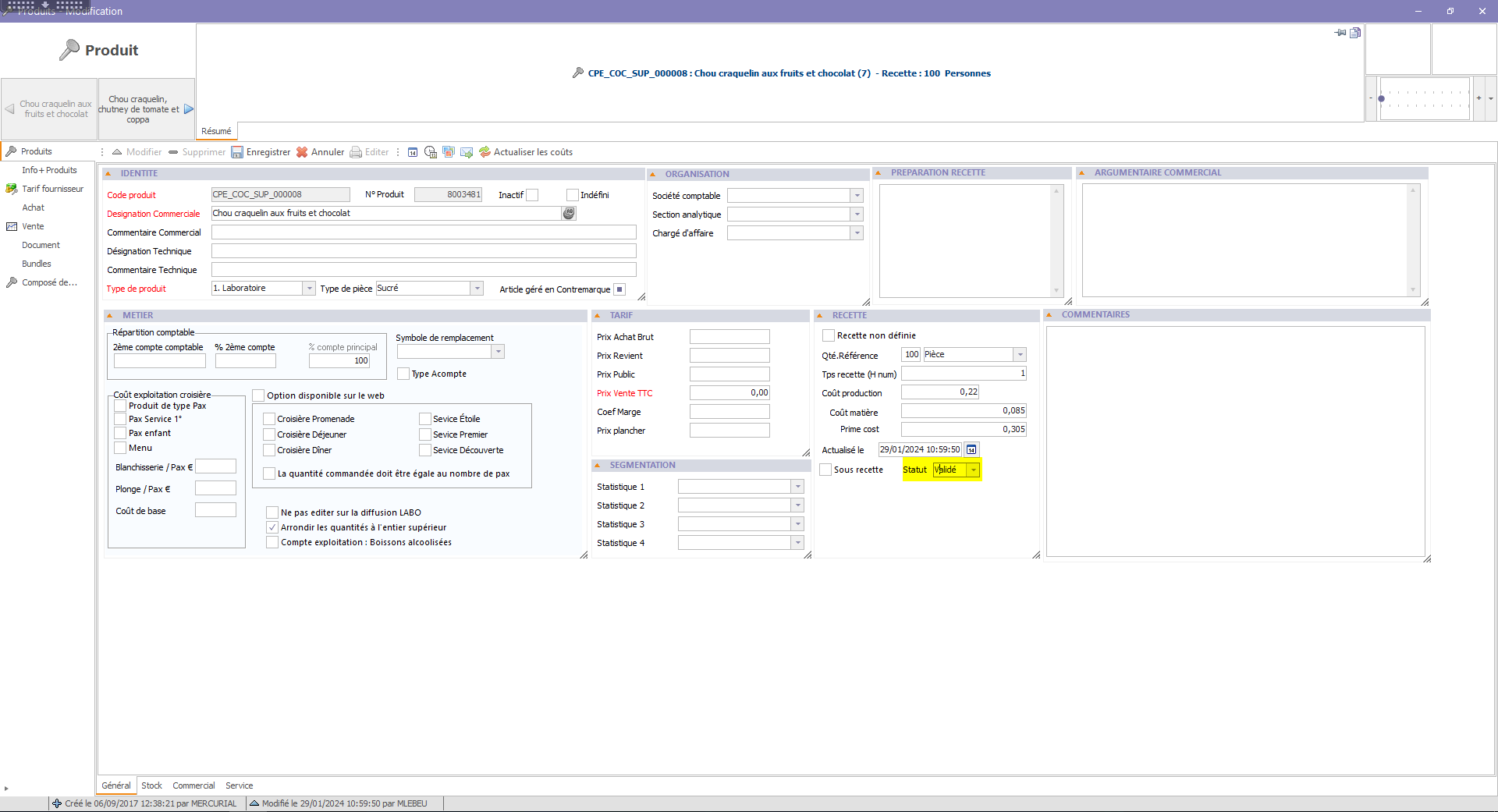The height and width of the screenshot is (812, 1498).
Task: Click the envelope send-mail toolbar icon
Action: (467, 152)
